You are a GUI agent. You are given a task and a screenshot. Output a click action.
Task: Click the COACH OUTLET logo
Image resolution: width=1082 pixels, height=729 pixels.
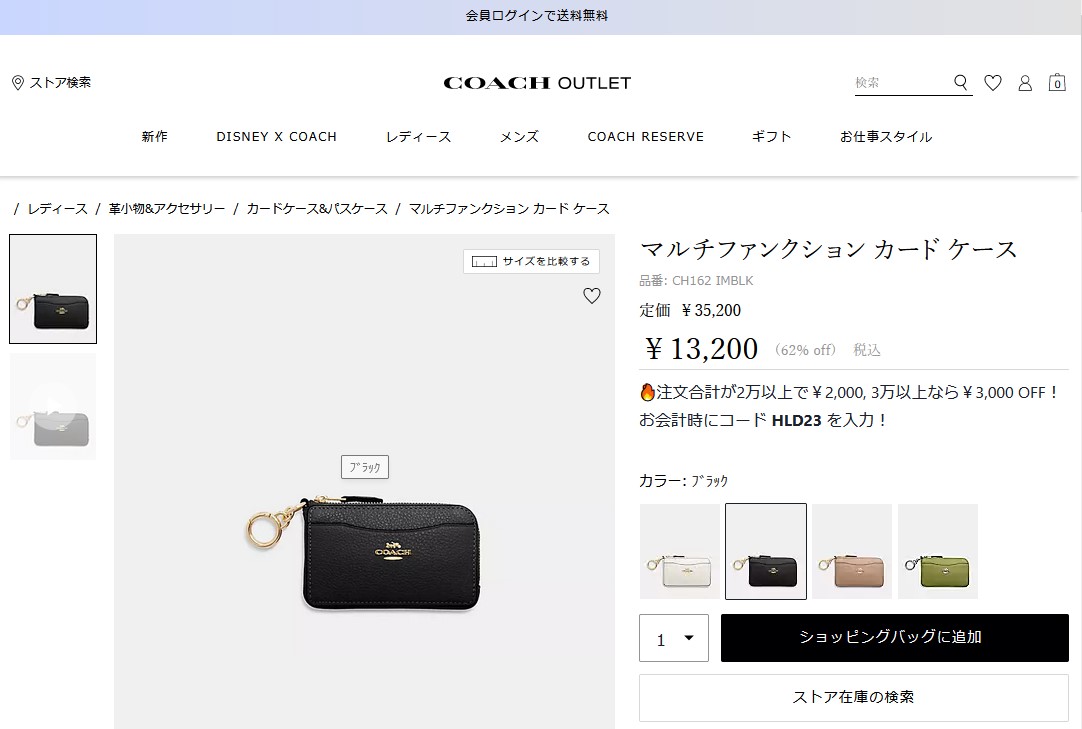pos(537,83)
